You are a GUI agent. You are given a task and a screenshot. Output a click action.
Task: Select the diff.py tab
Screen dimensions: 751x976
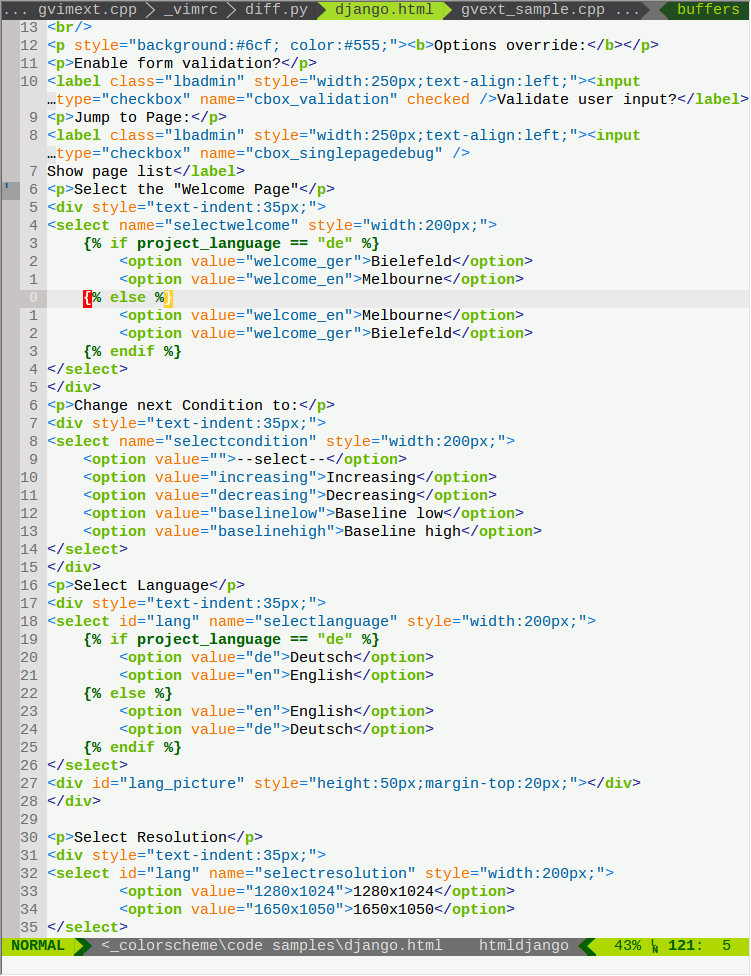[x=276, y=9]
